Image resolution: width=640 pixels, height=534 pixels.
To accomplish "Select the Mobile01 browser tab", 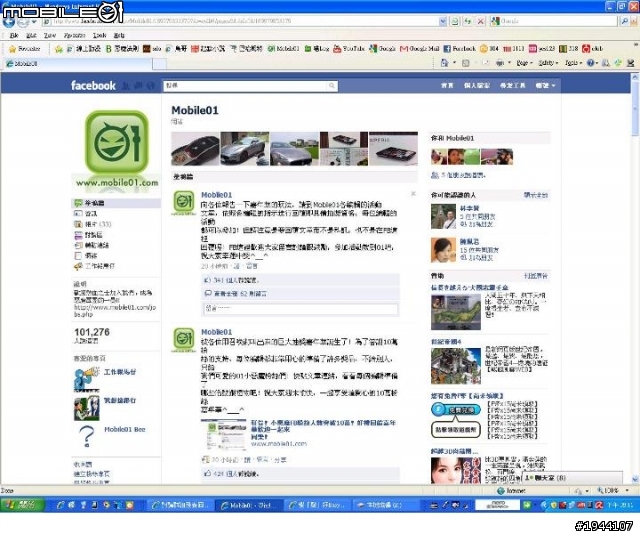I will click(78, 64).
